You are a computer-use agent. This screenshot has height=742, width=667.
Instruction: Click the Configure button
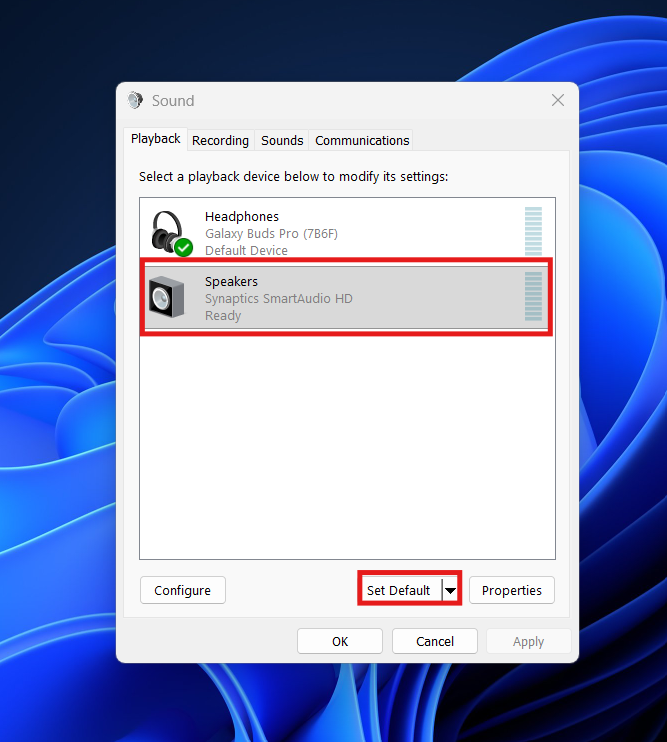[183, 590]
